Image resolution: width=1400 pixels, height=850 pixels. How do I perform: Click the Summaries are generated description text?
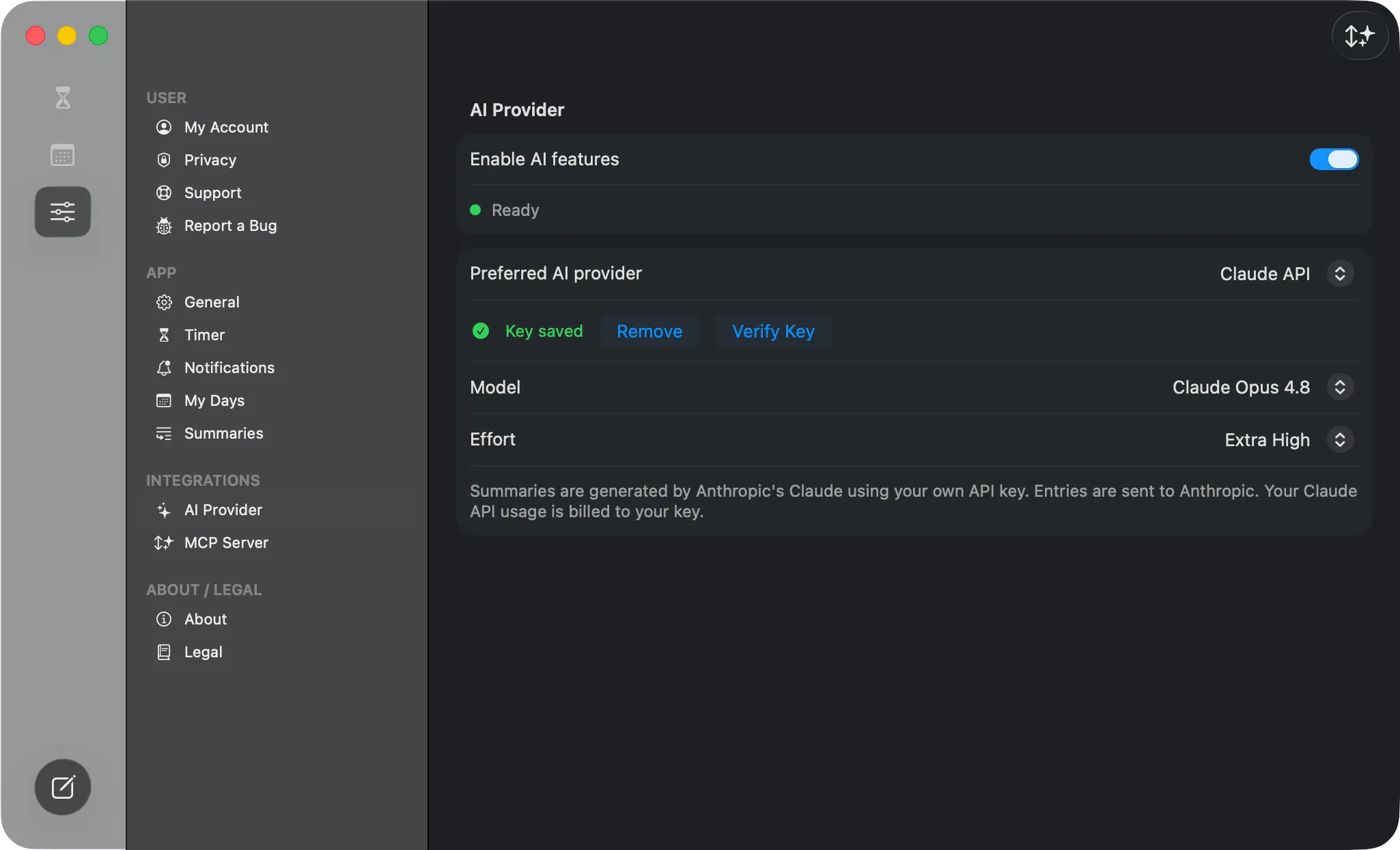coord(913,501)
